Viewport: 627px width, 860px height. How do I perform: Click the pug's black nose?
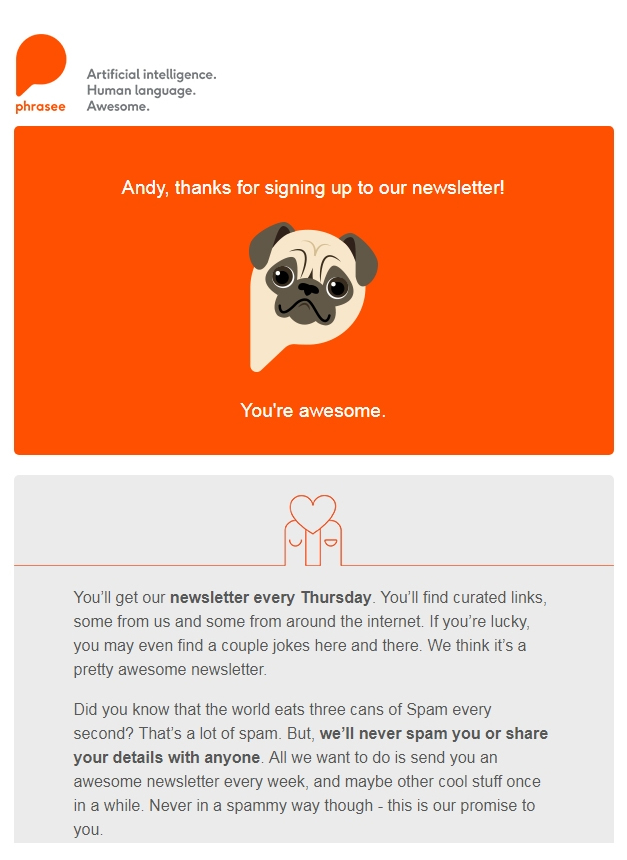coord(308,288)
